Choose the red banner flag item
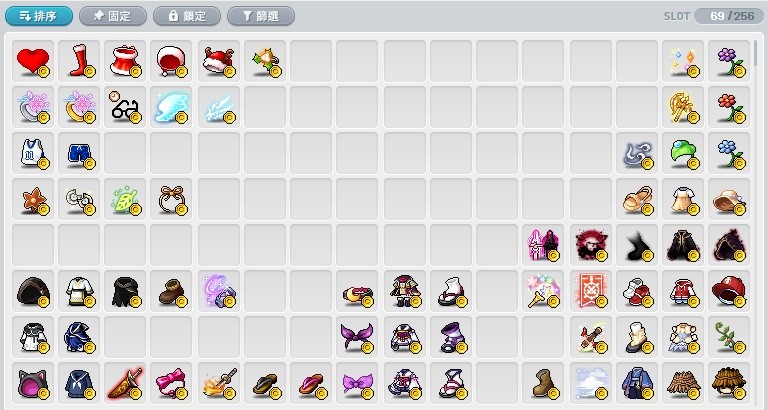The image size is (768, 410). (590, 291)
